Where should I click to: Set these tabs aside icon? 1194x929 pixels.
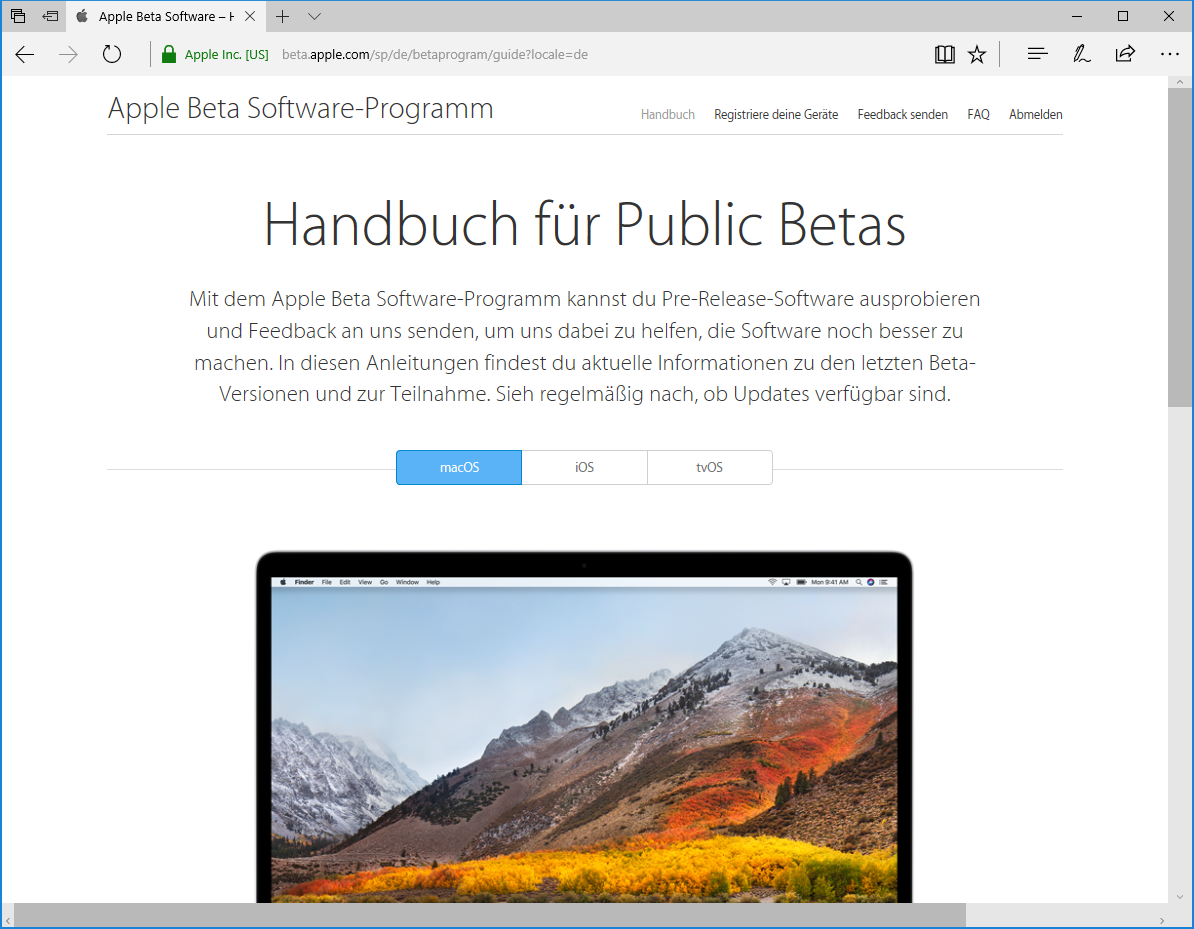(x=50, y=17)
